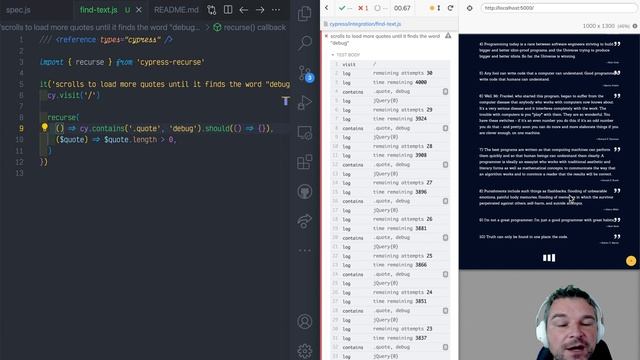
Task: Select 'time remaining 3866' log row
Action: click(390, 265)
